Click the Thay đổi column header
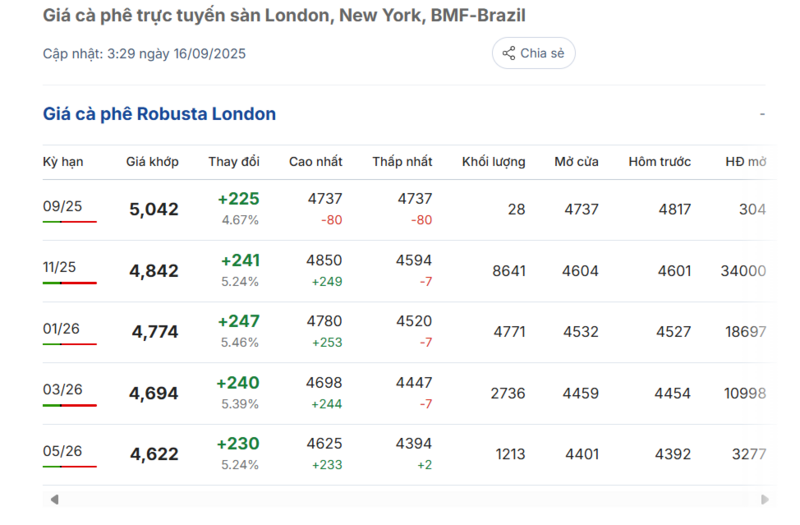The image size is (800, 525). pyautogui.click(x=234, y=162)
